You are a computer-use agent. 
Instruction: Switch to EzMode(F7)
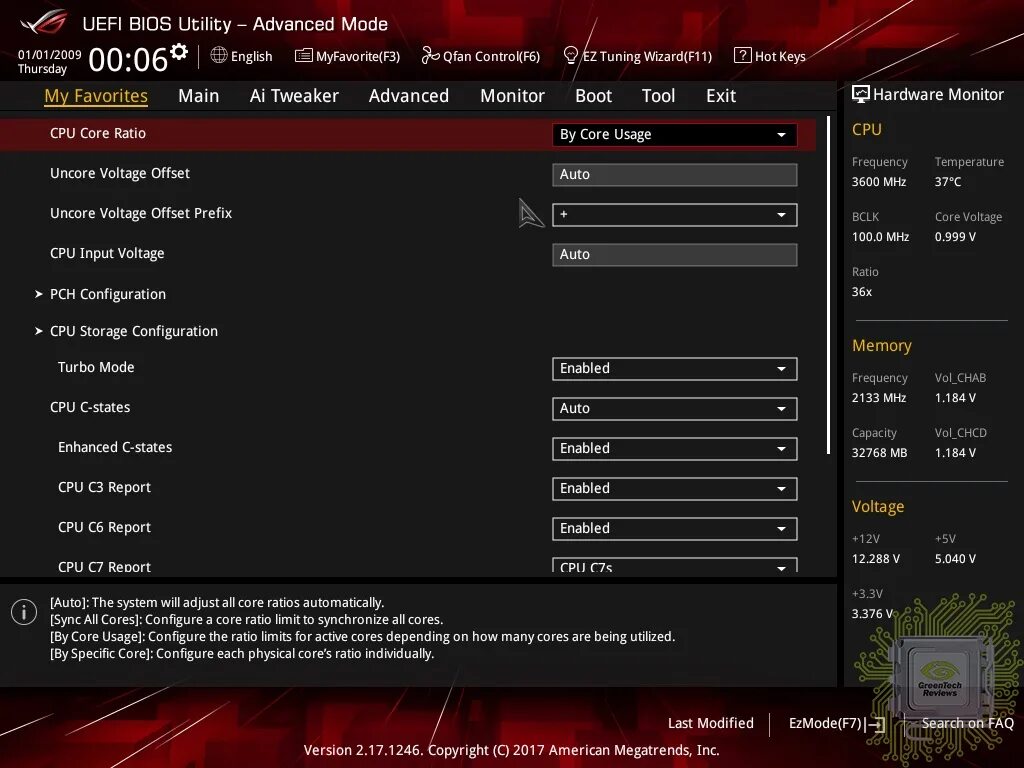pos(837,724)
